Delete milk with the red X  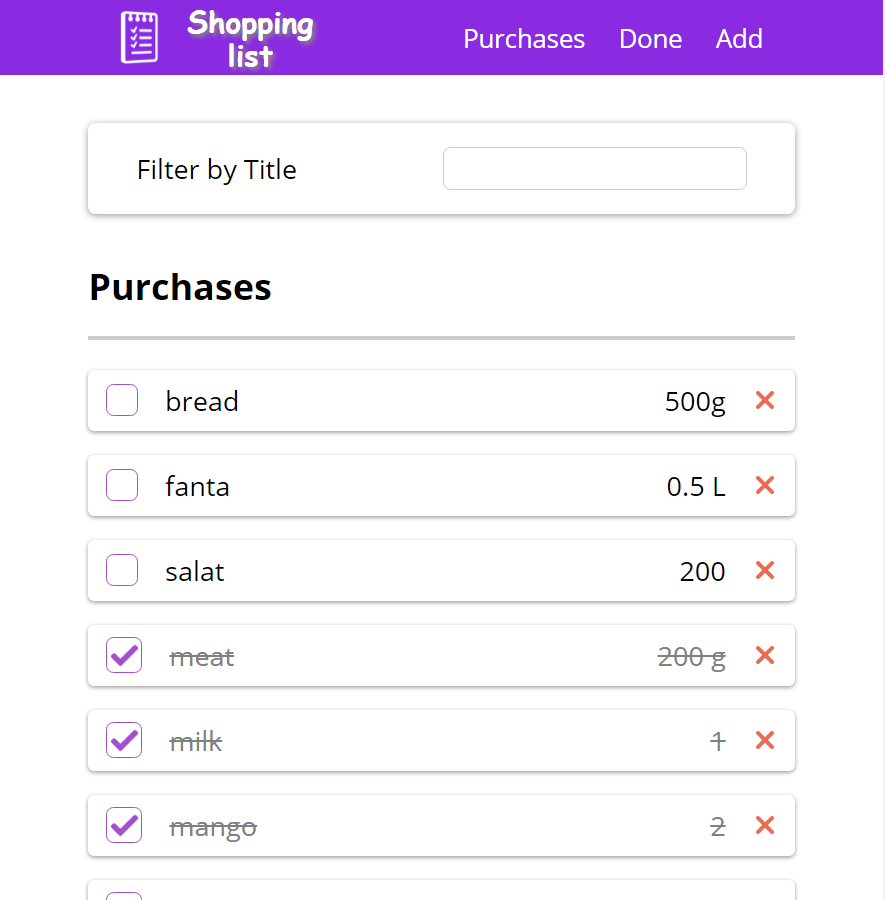click(x=764, y=740)
